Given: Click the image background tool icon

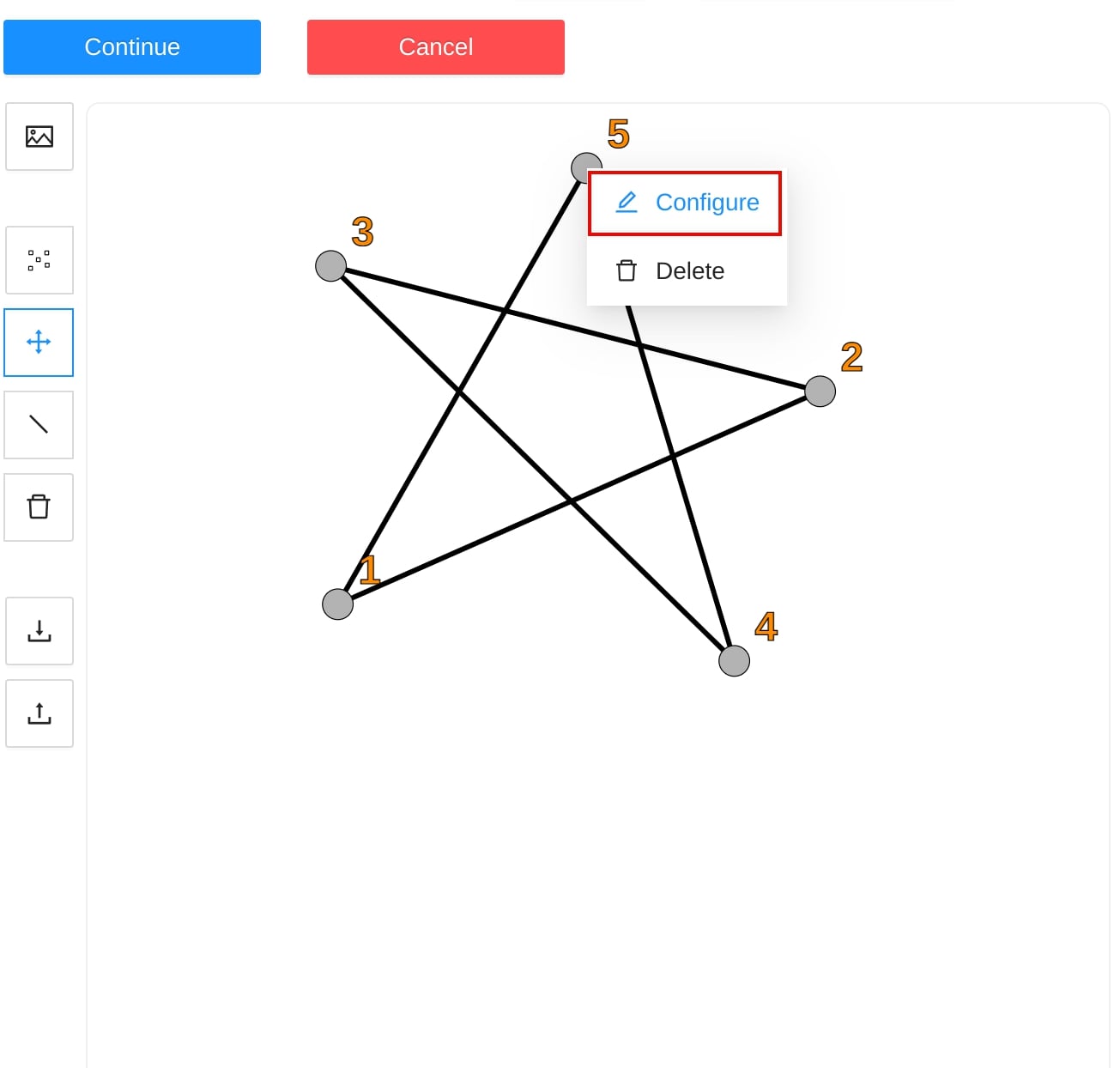Looking at the screenshot, I should coord(39,137).
